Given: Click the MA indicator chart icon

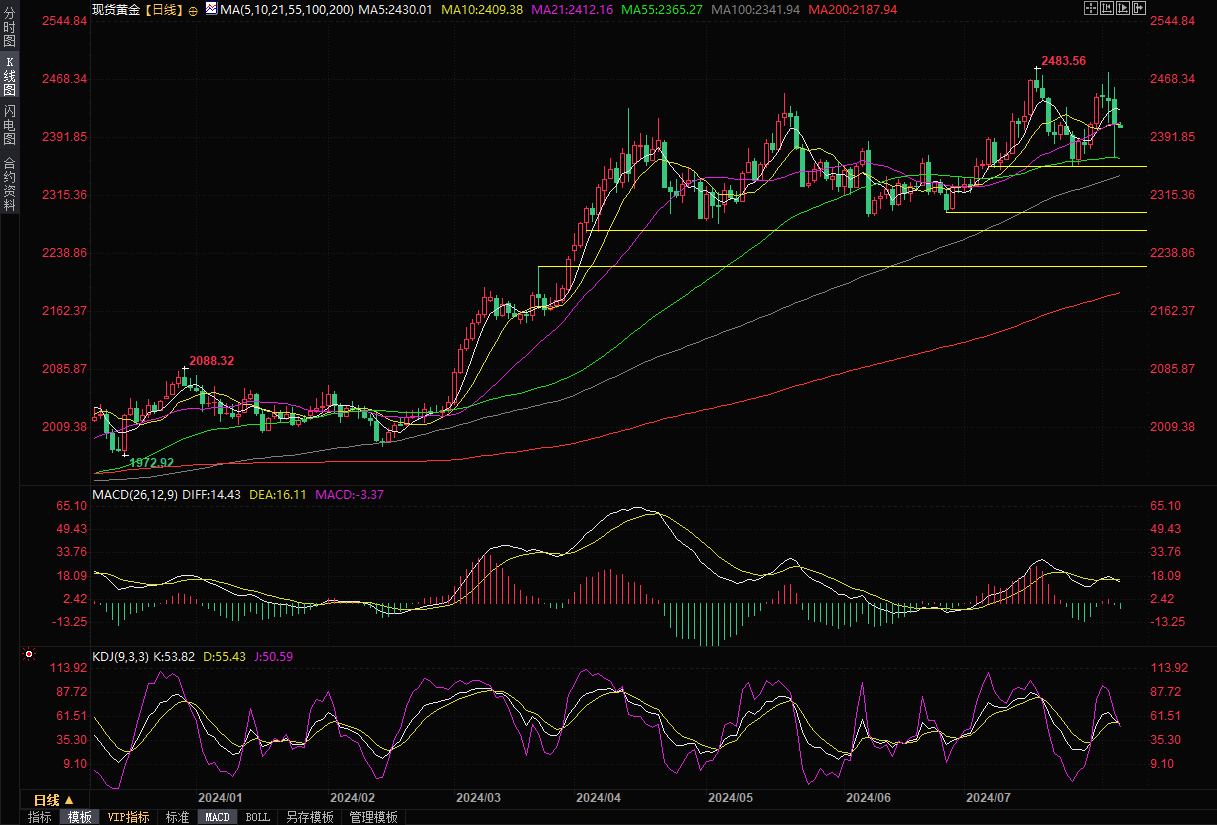Looking at the screenshot, I should coord(210,9).
